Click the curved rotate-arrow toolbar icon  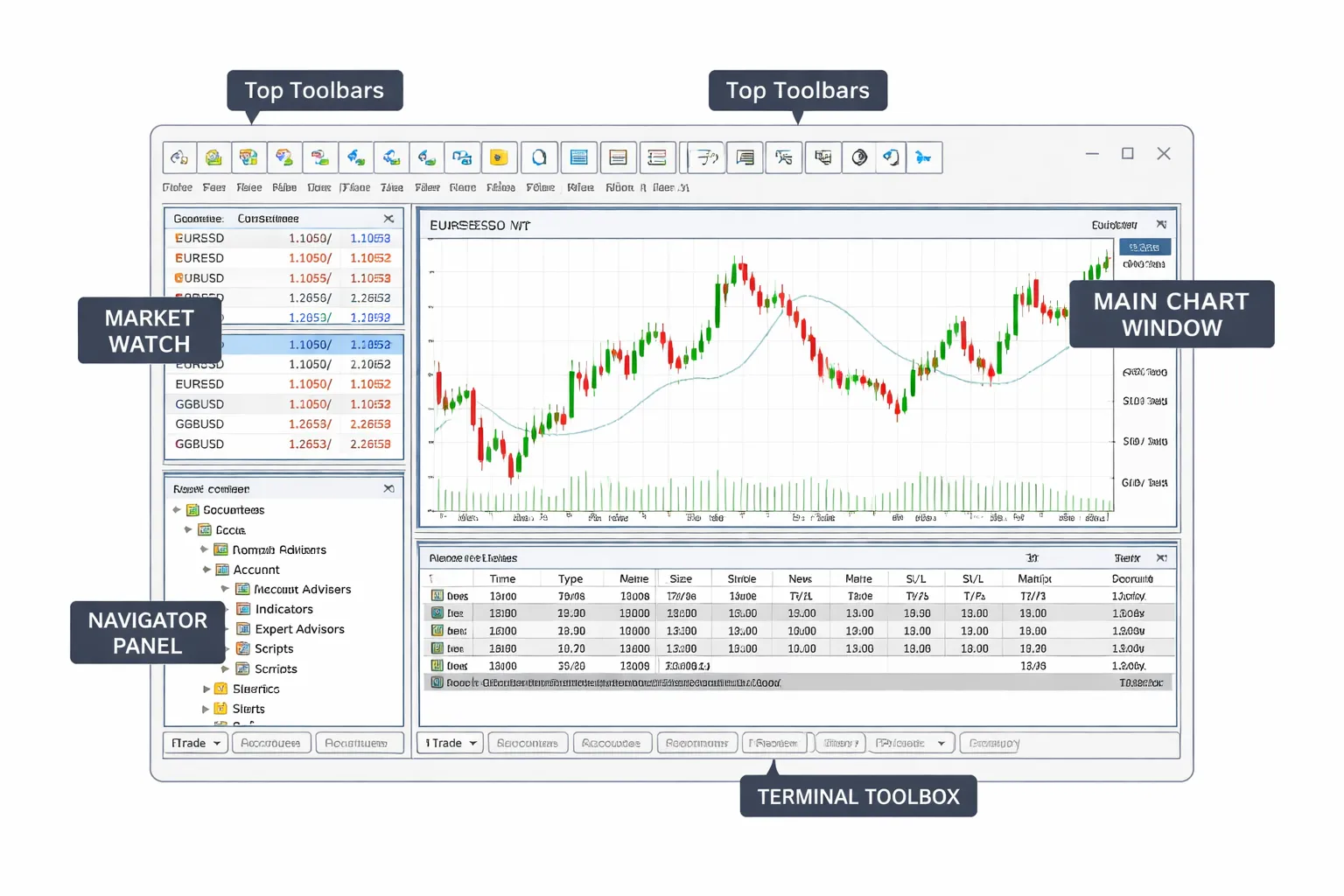click(x=891, y=157)
